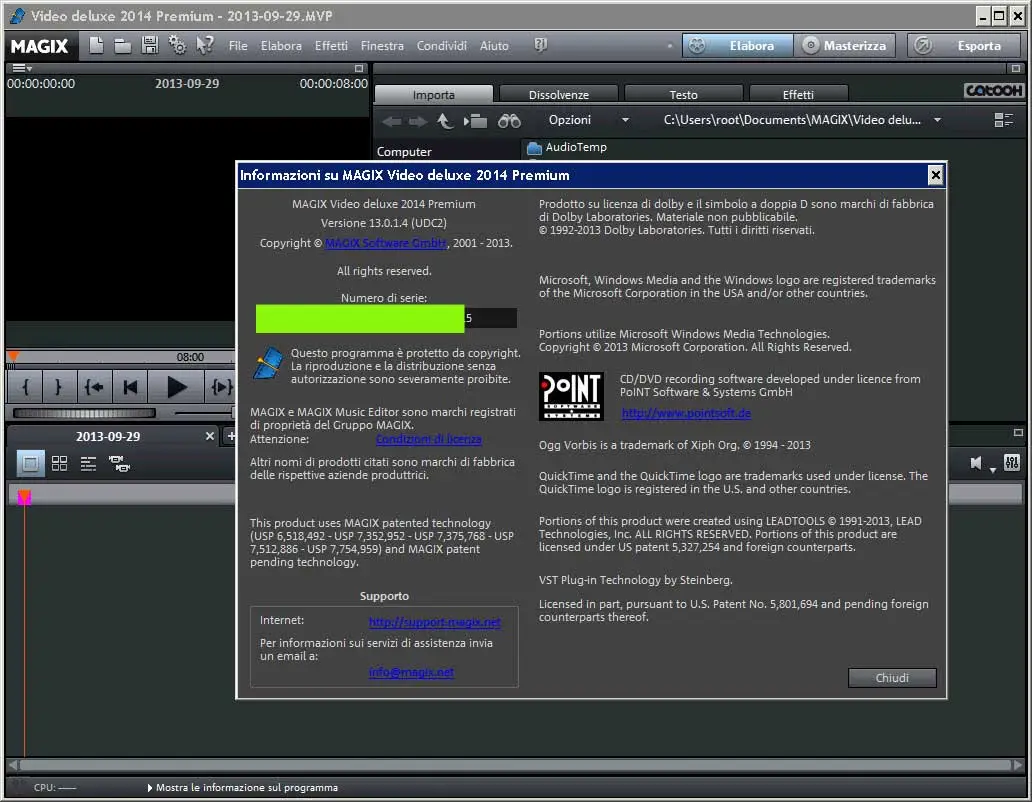Click the catooh logo button
1032x802 pixels.
993,90
